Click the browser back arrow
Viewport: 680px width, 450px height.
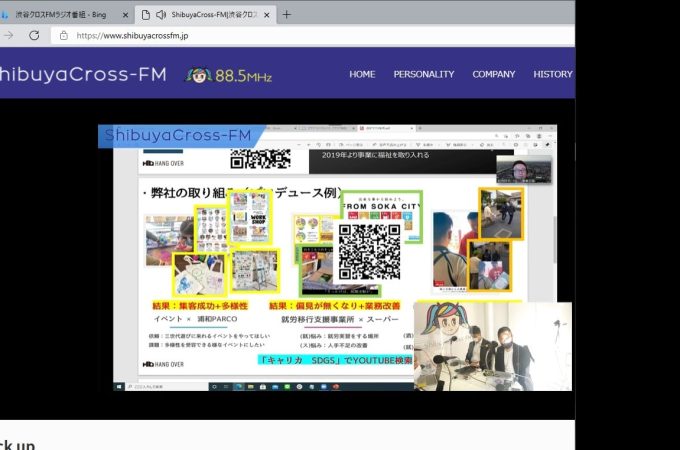pyautogui.click(x=8, y=34)
